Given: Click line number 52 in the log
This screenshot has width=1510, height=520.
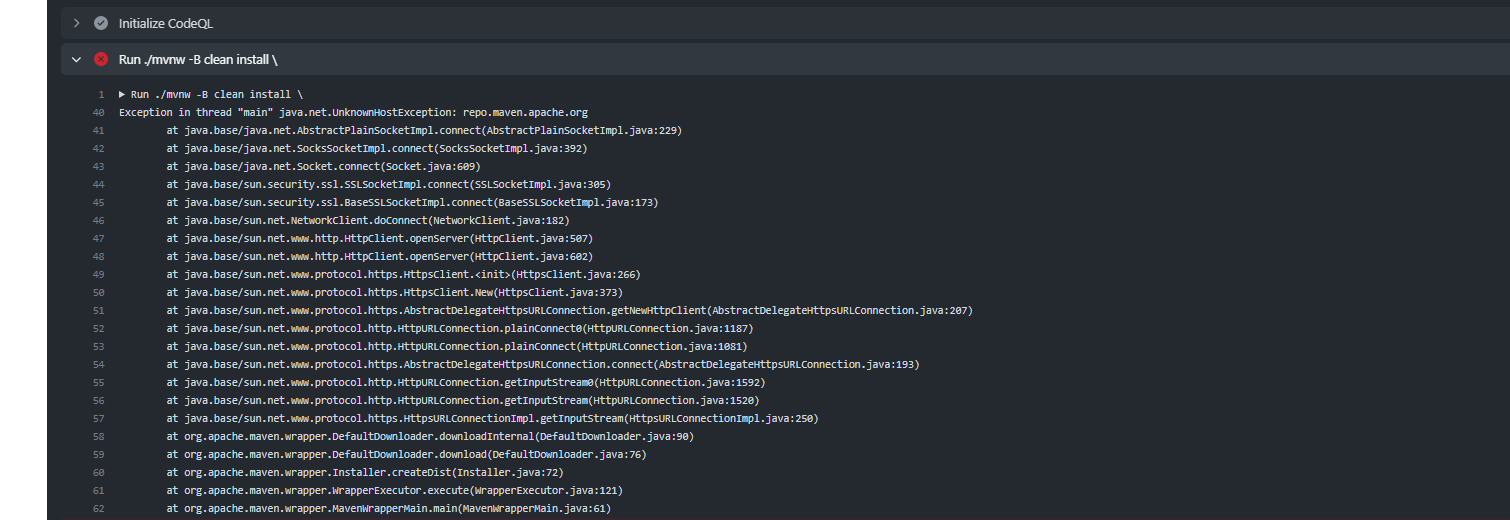Looking at the screenshot, I should point(98,328).
